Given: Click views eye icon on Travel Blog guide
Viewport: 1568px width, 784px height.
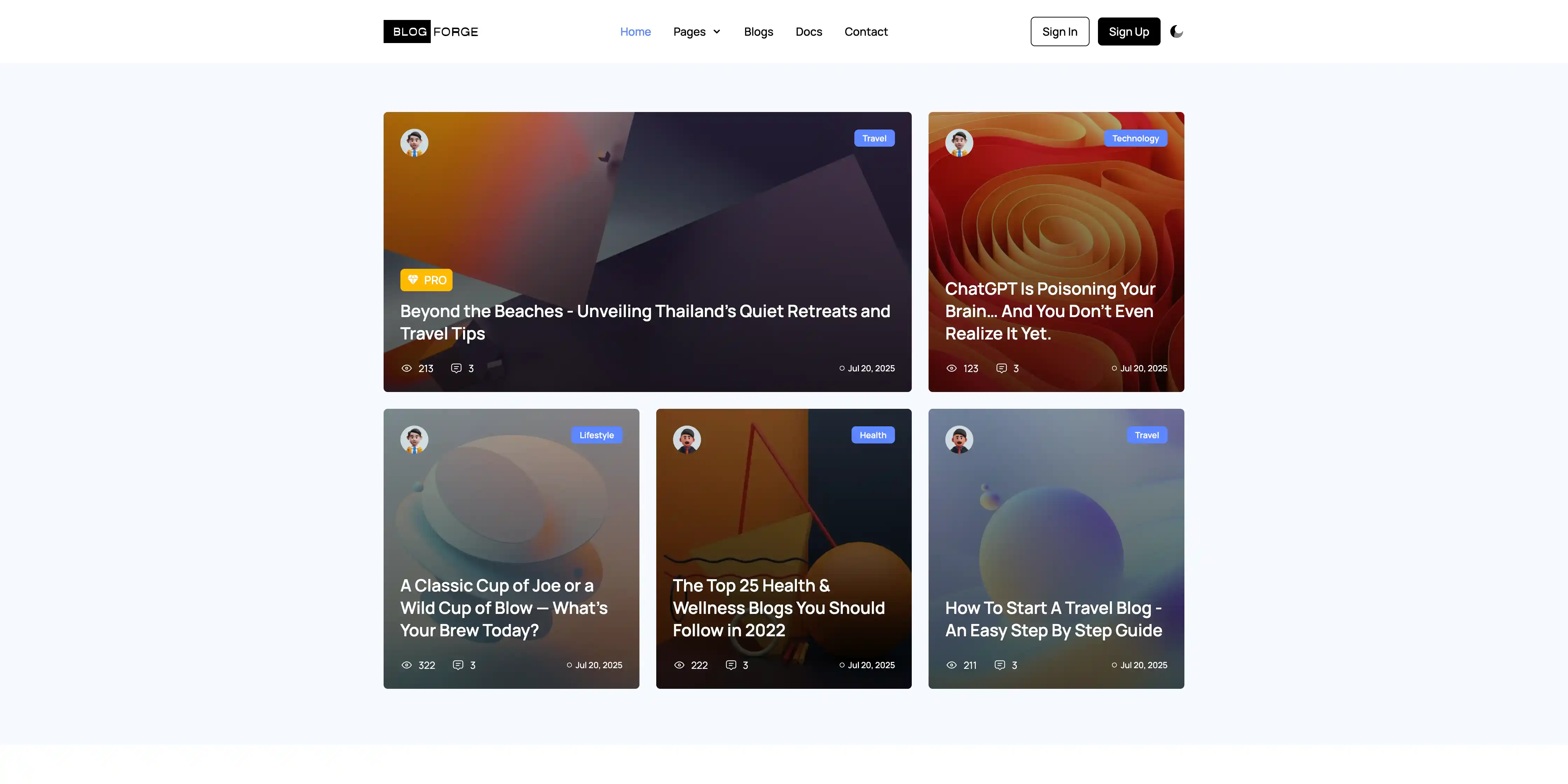Looking at the screenshot, I should [x=951, y=665].
